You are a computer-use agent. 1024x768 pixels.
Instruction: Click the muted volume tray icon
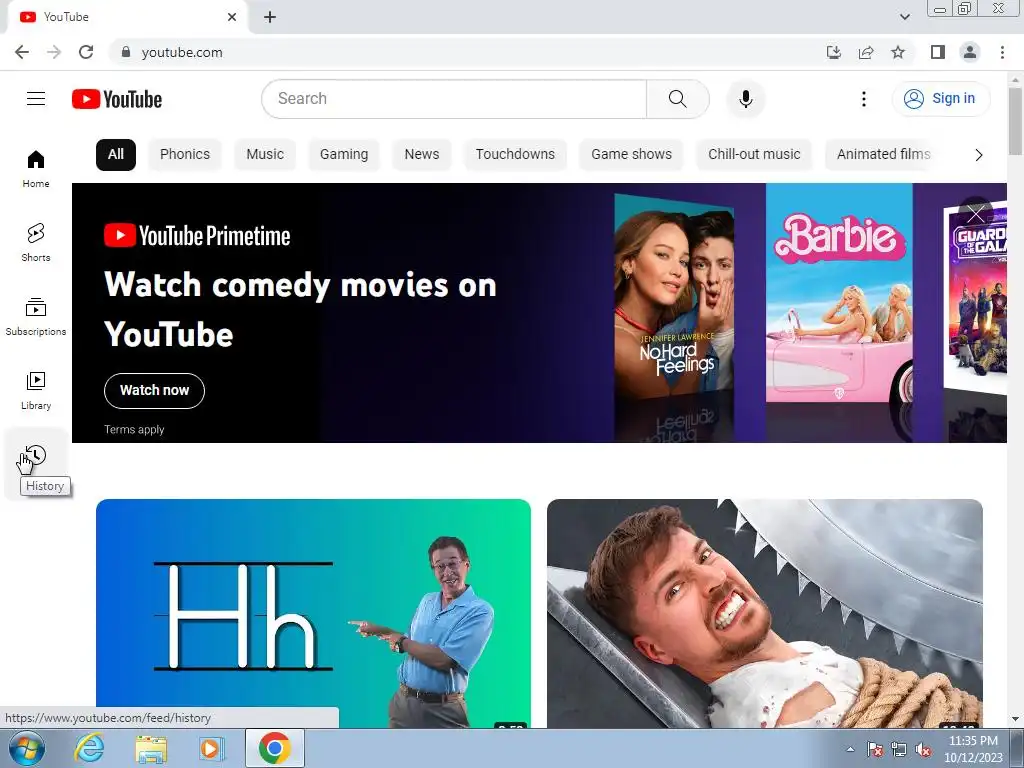pyautogui.click(x=923, y=749)
